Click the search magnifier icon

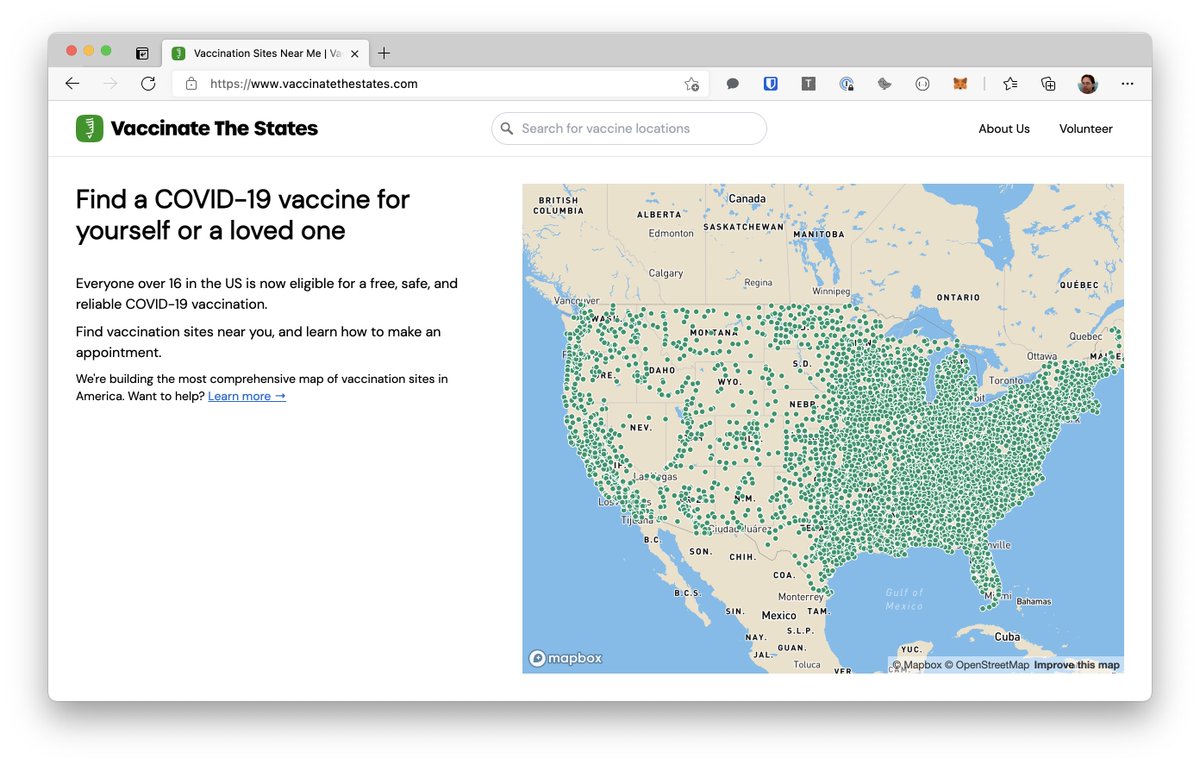(507, 128)
